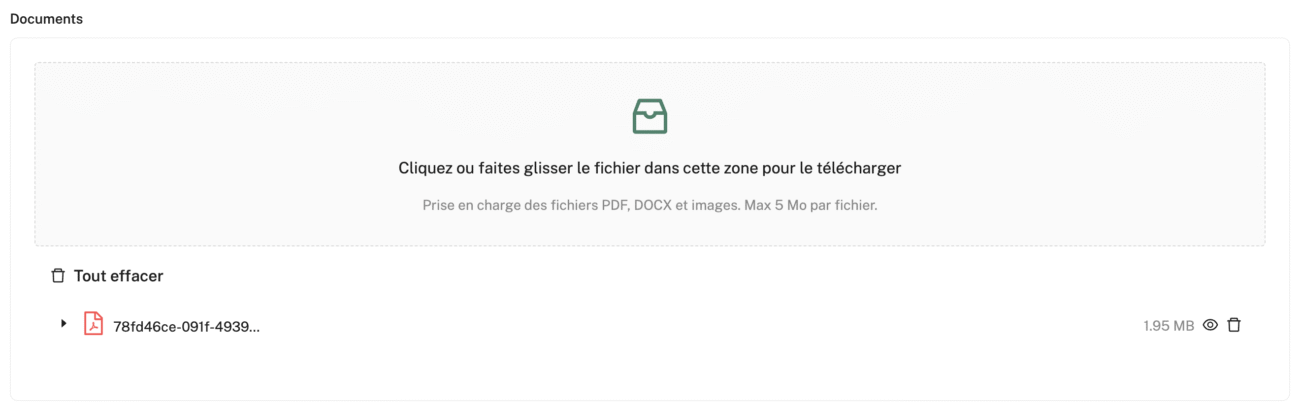Viewport: 1300px width, 409px height.
Task: Delete the 78fd46ce file using its trash icon
Action: (1234, 325)
